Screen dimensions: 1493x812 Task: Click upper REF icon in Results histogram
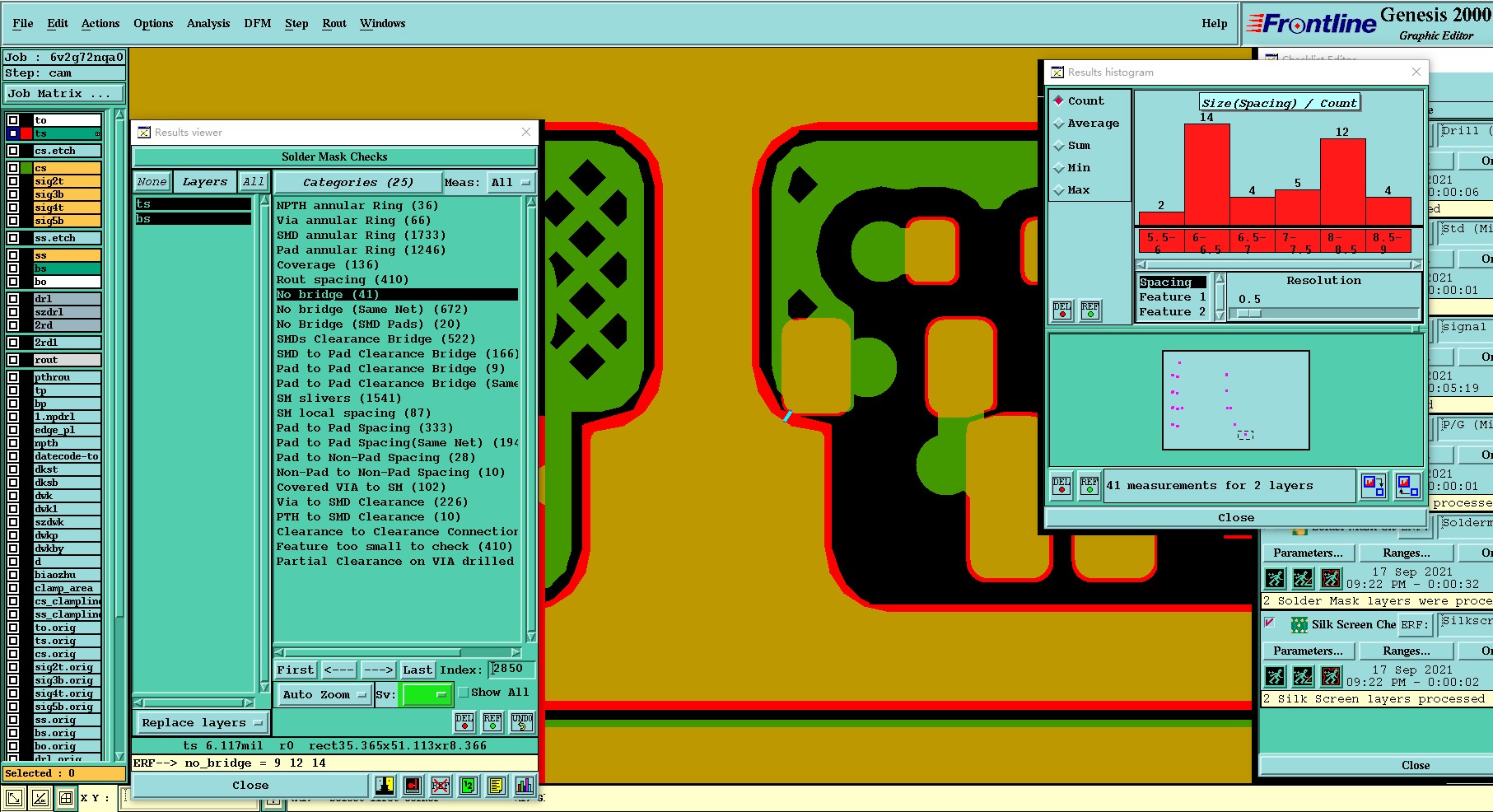(x=1090, y=310)
